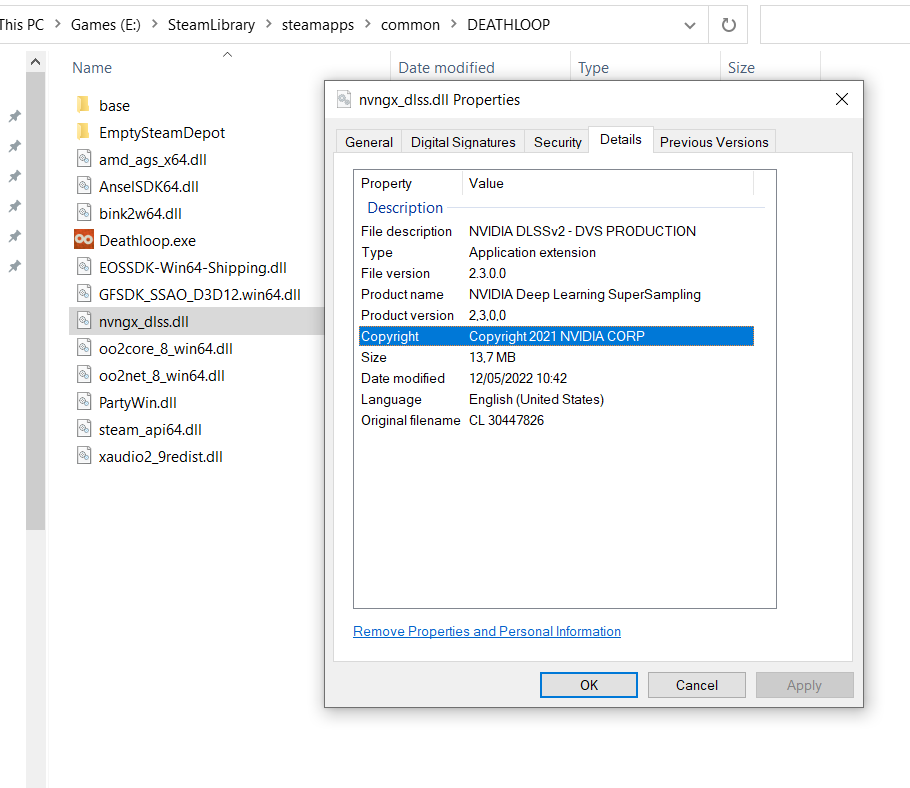Click the Properties dialog title file icon
The width and height of the screenshot is (910, 788).
coord(344,100)
